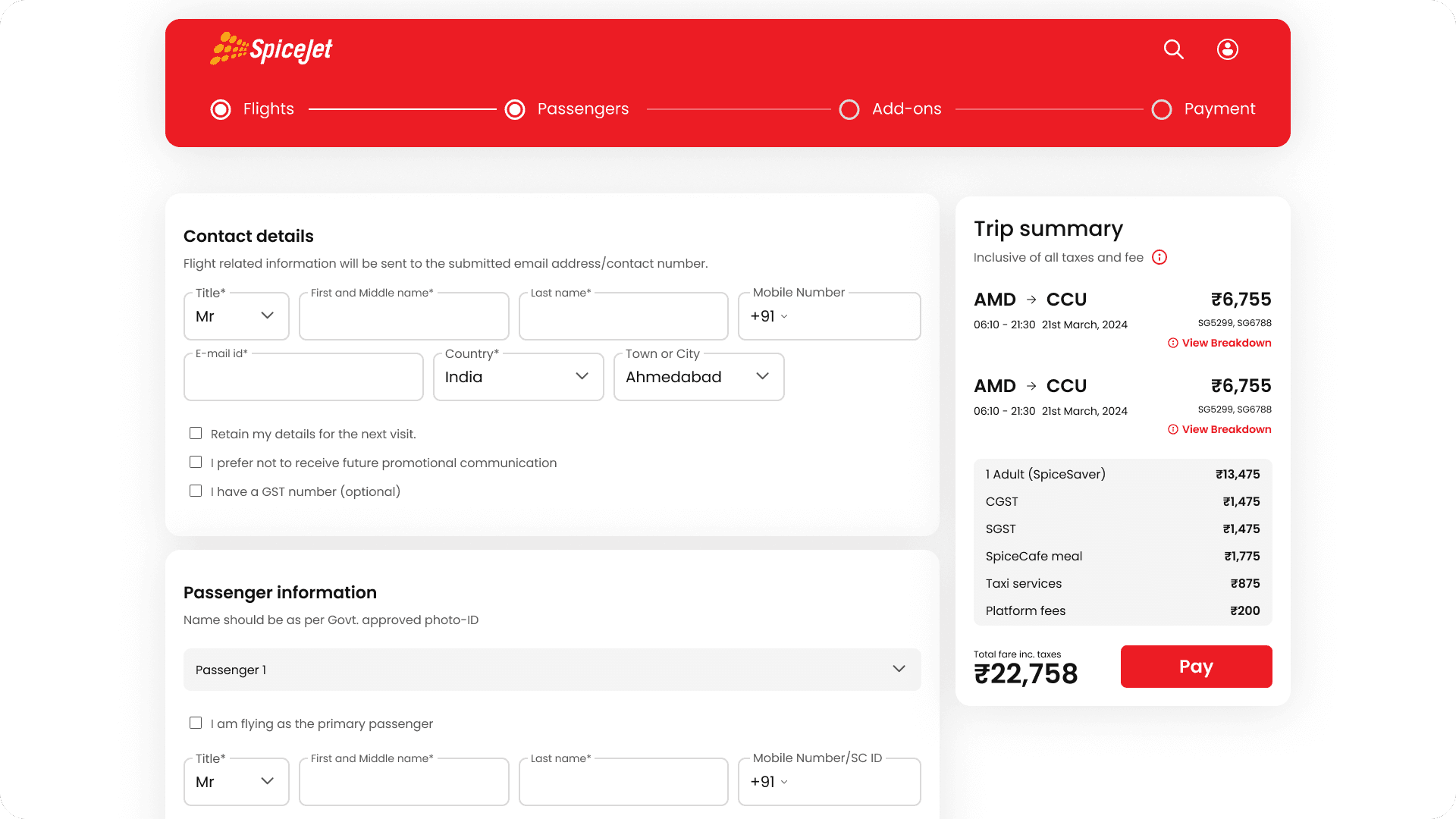Open first flight's View Breakdown link

point(1225,343)
